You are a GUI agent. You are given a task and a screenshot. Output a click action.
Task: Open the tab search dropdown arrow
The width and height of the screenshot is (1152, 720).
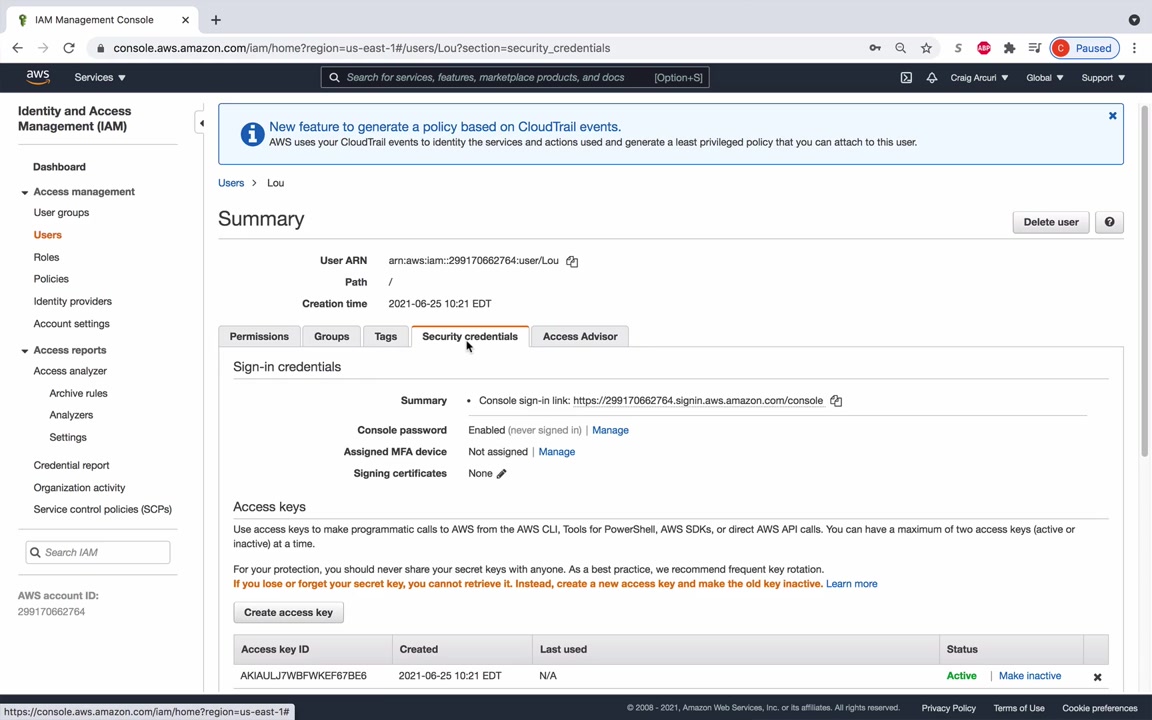tap(1134, 20)
